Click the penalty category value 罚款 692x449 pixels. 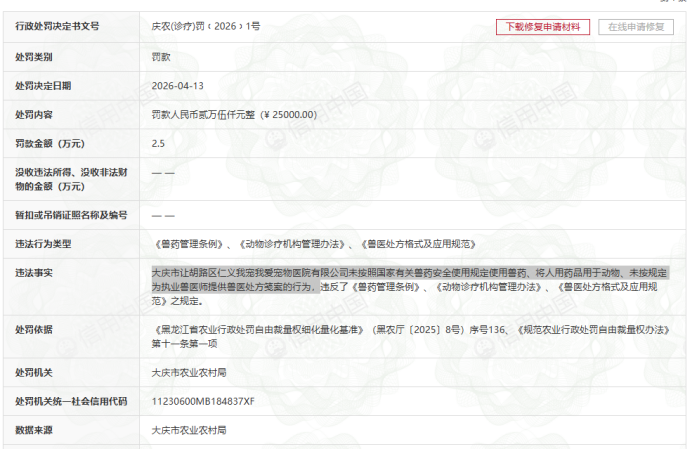tap(161, 57)
